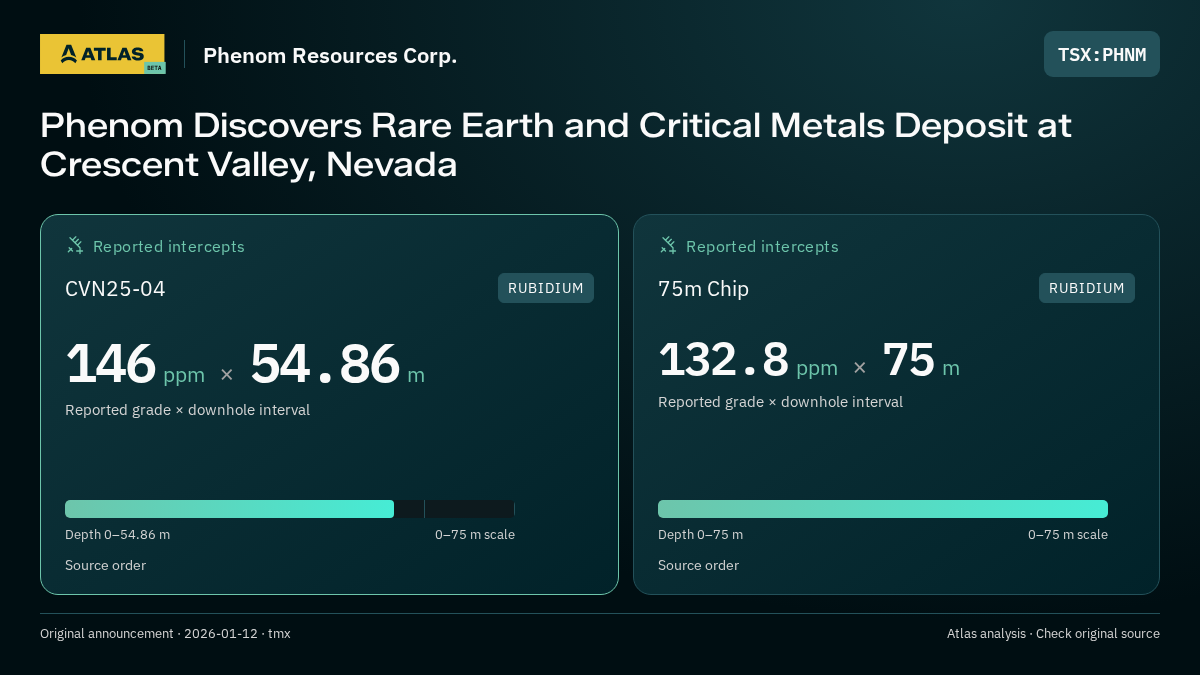Click the Atlas beta logo
The image size is (1200, 675).
click(102, 54)
